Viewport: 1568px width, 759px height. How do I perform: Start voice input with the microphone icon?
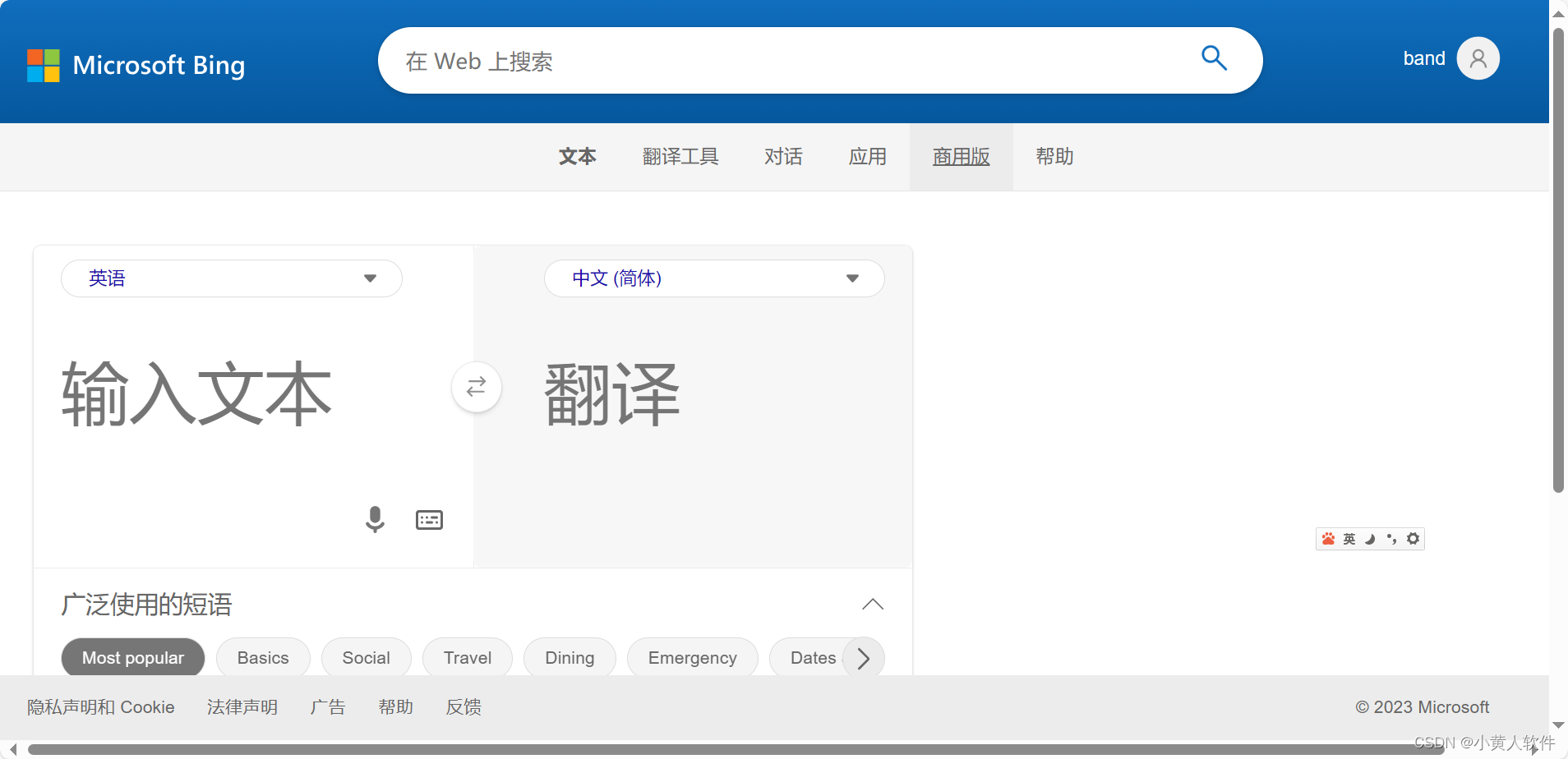375,519
